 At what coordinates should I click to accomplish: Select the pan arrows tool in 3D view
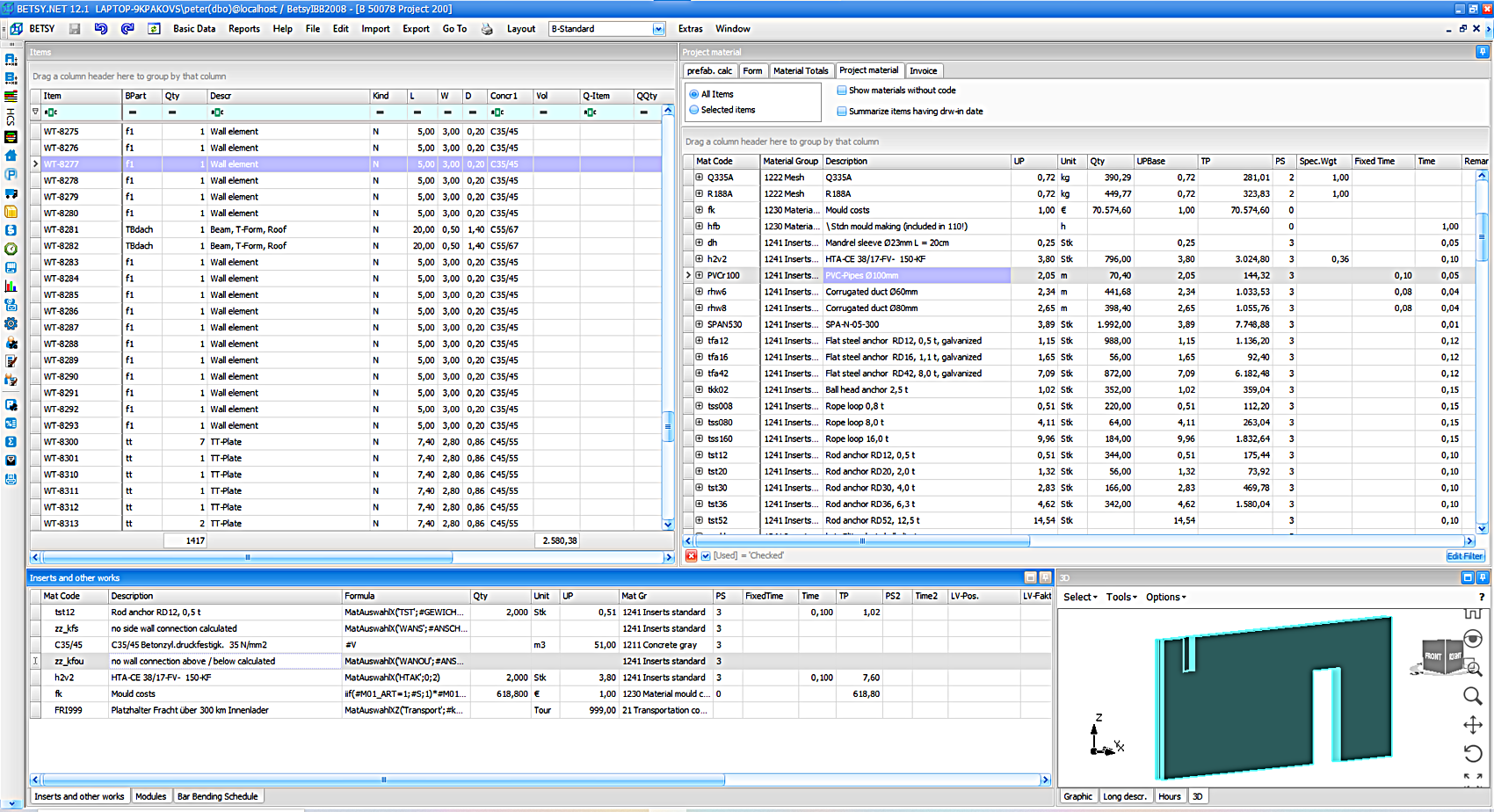tap(1472, 725)
